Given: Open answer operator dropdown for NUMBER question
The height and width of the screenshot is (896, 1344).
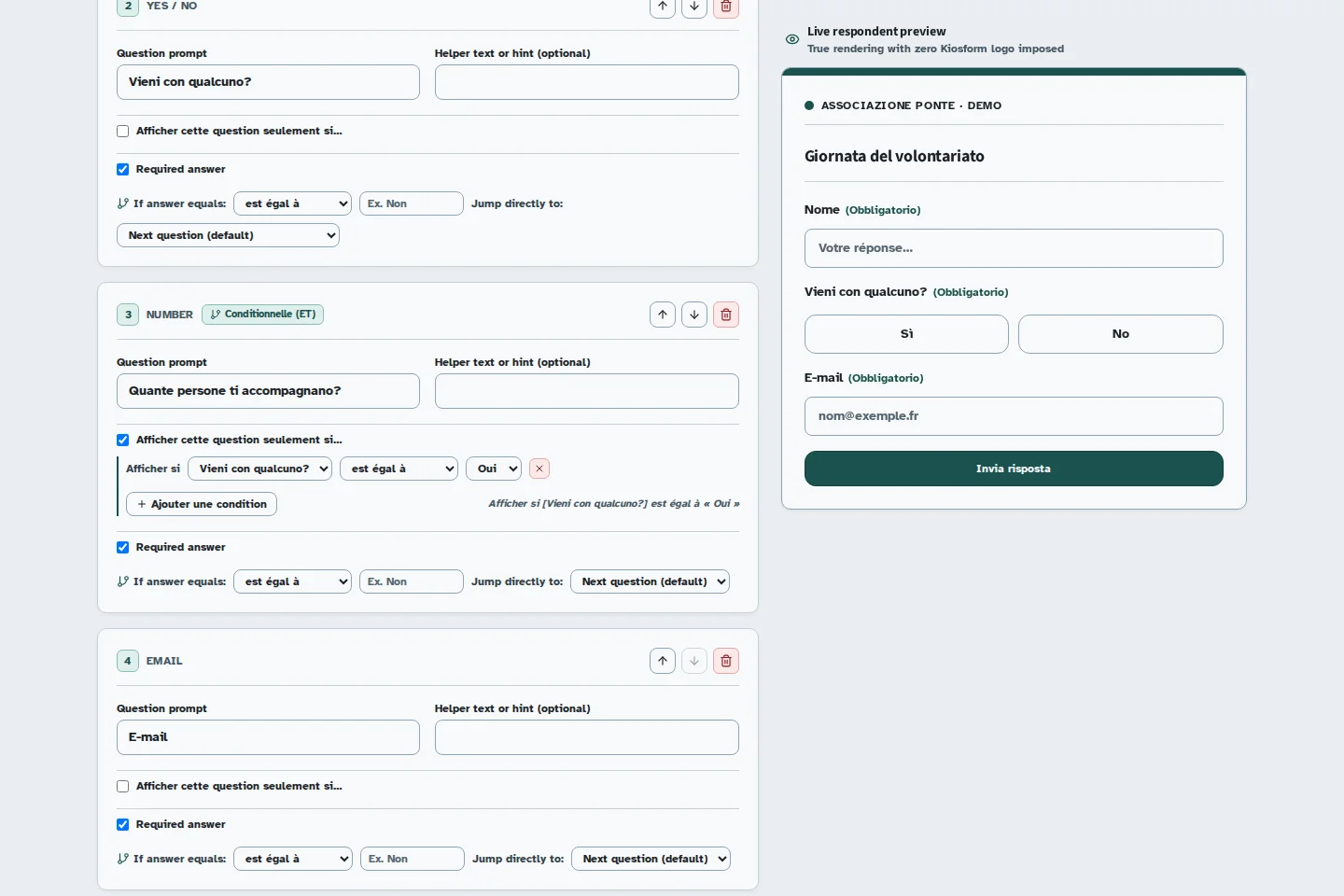Looking at the screenshot, I should [x=293, y=581].
